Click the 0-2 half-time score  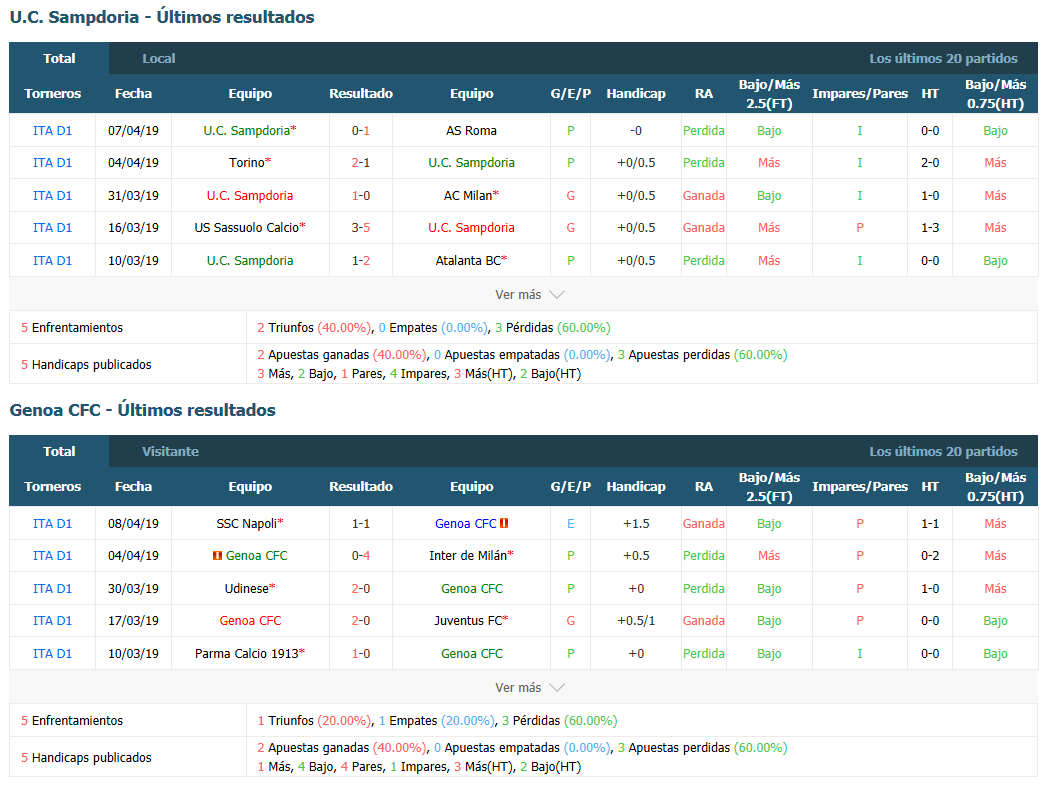(x=930, y=555)
